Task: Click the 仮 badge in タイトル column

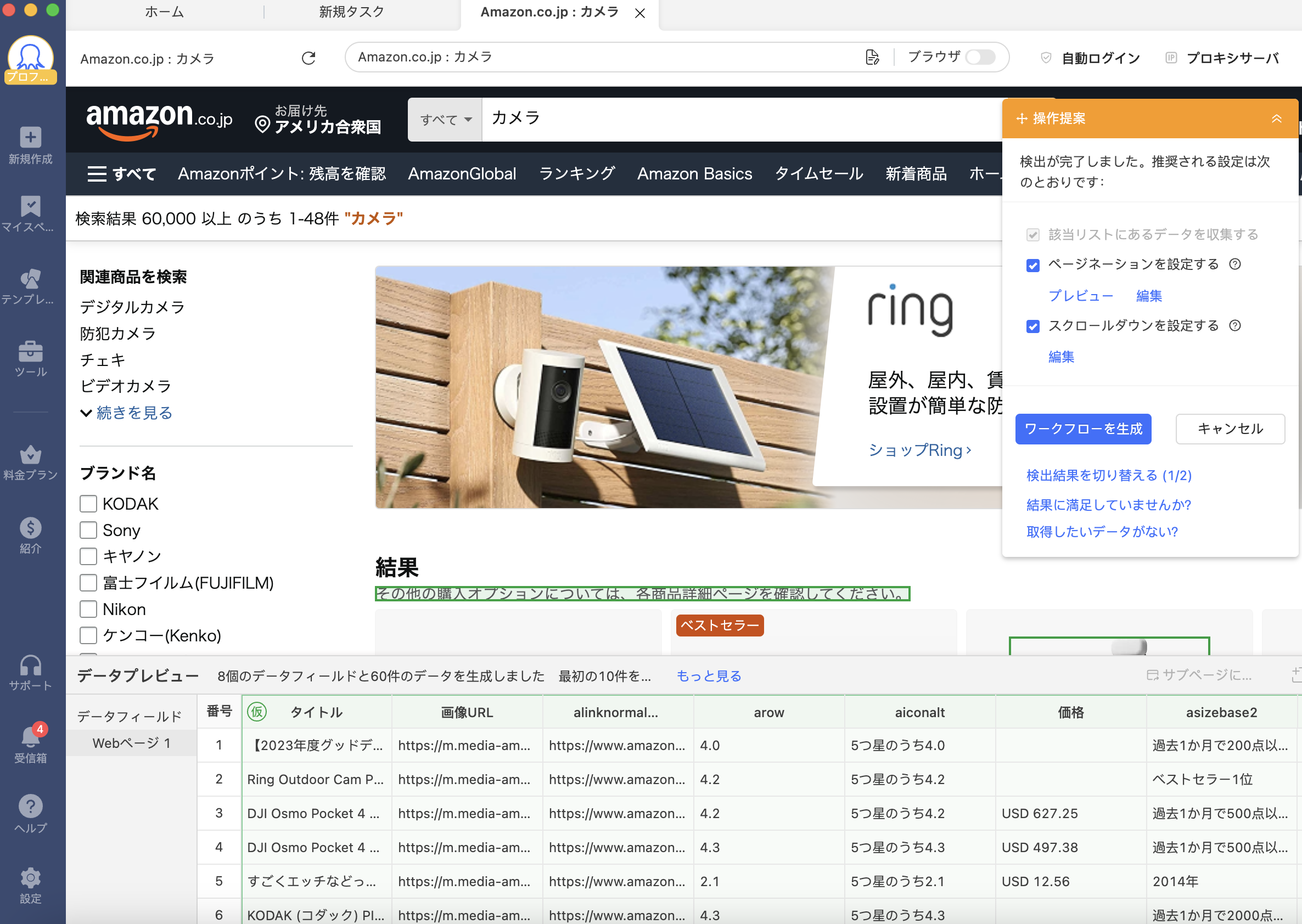Action: (257, 712)
